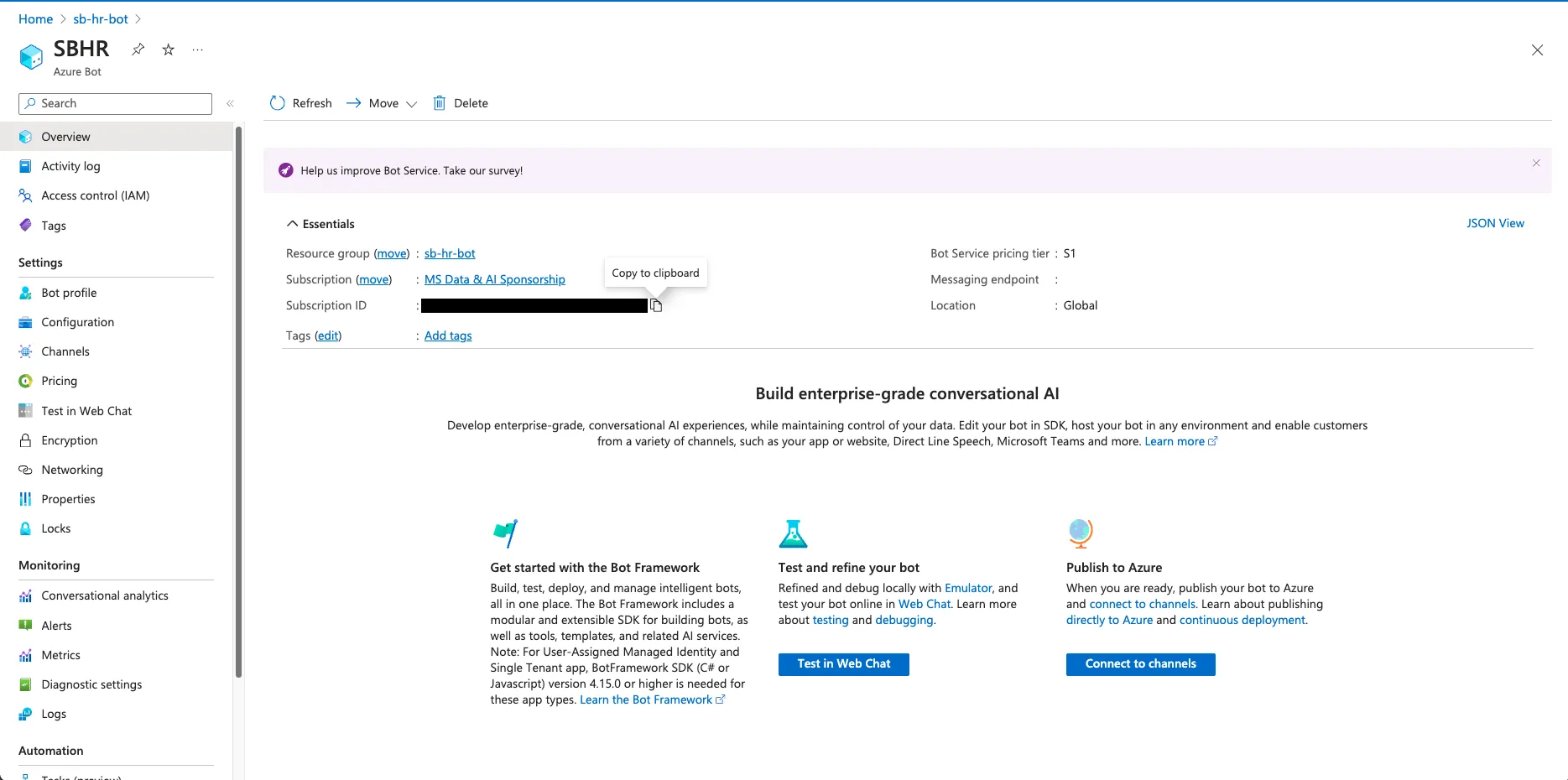Collapse the Essentials section

(293, 224)
